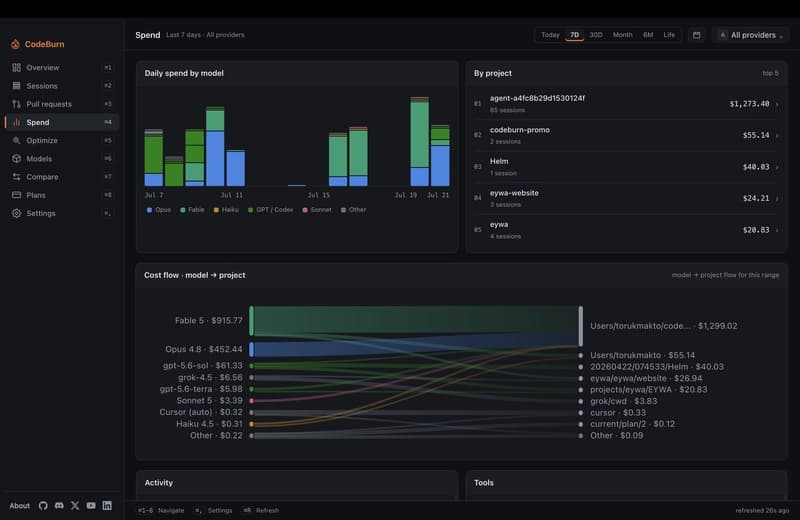Select the 30D time range
This screenshot has height=520, width=800.
[596, 35]
